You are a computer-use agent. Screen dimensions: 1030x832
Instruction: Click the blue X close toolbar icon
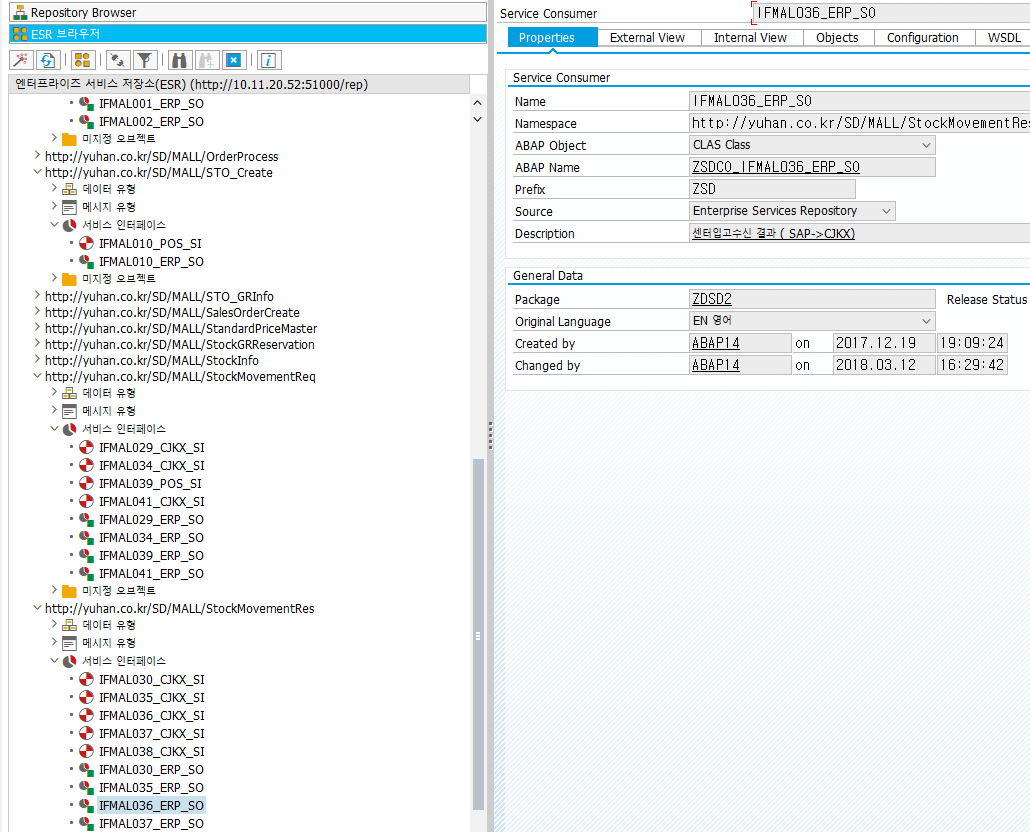(x=233, y=60)
